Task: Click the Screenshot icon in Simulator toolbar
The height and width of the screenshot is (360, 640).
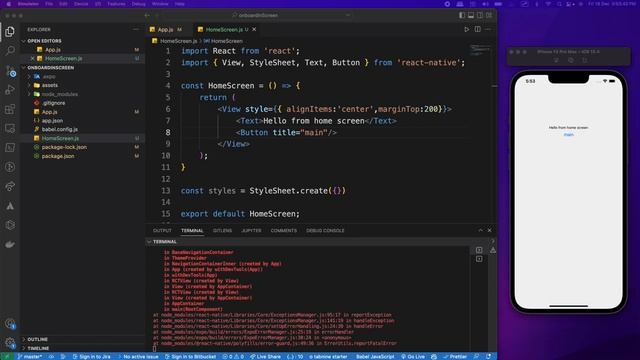Action: (x=571, y=60)
